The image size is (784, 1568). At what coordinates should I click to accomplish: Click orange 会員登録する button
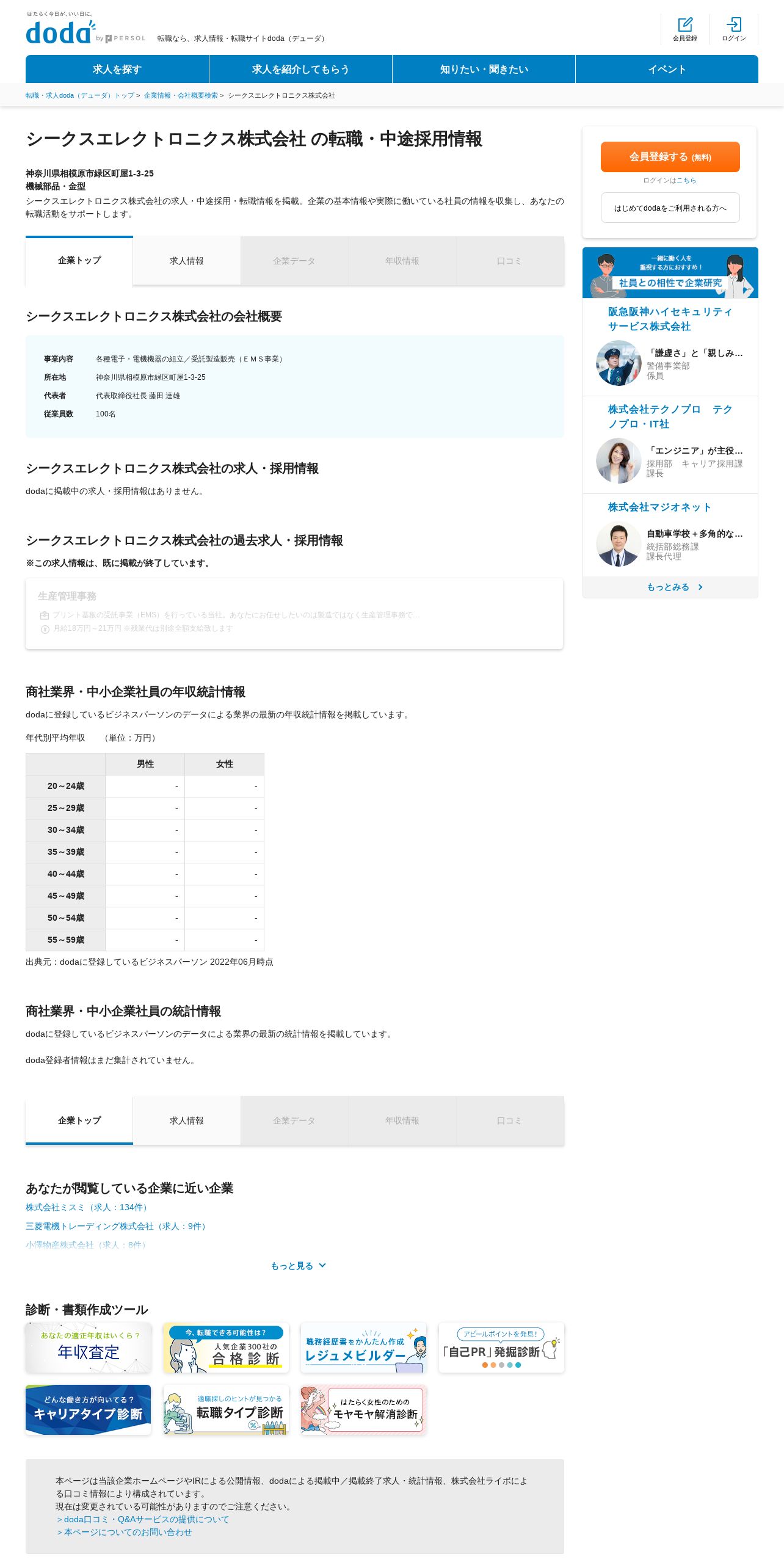pyautogui.click(x=670, y=157)
